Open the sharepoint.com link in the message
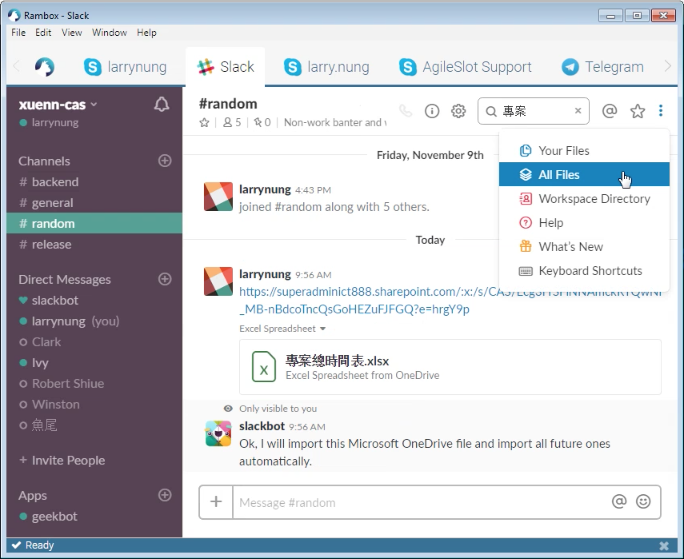Viewport: 684px width, 559px height. 450,300
